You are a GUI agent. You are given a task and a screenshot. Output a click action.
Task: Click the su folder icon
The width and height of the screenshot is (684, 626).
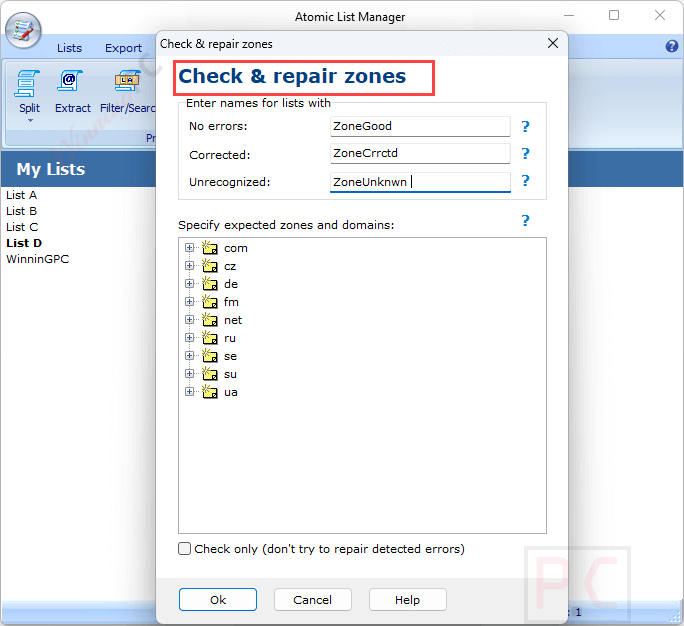[210, 374]
